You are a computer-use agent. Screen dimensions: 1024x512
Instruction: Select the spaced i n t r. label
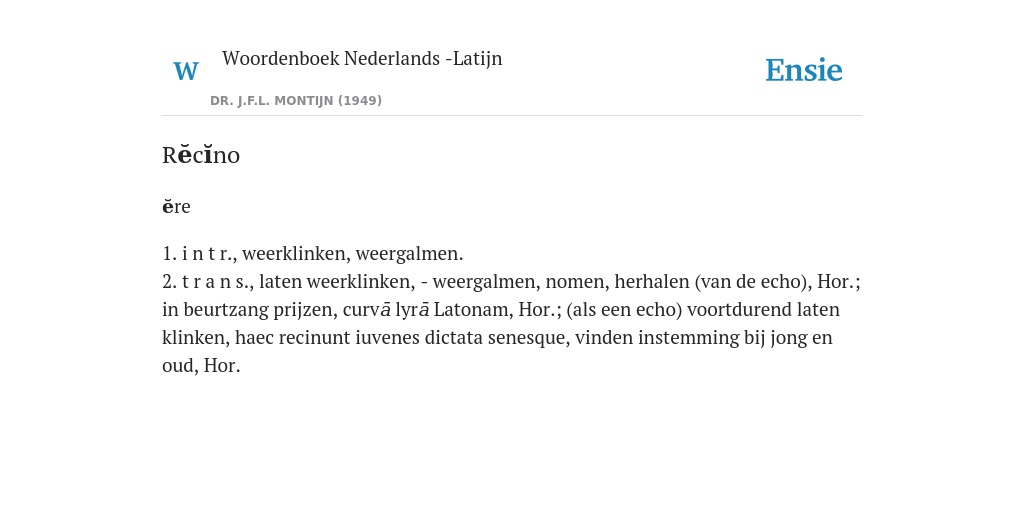[209, 253]
